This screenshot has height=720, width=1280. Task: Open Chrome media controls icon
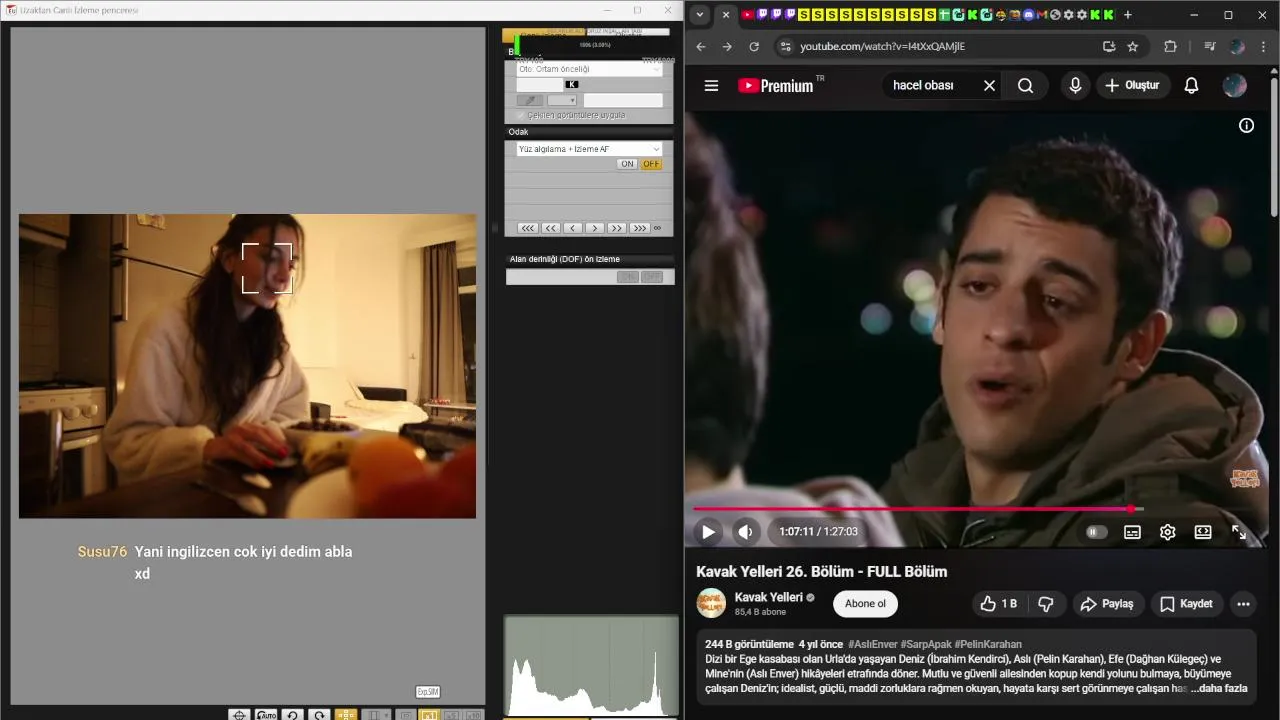click(x=1210, y=46)
